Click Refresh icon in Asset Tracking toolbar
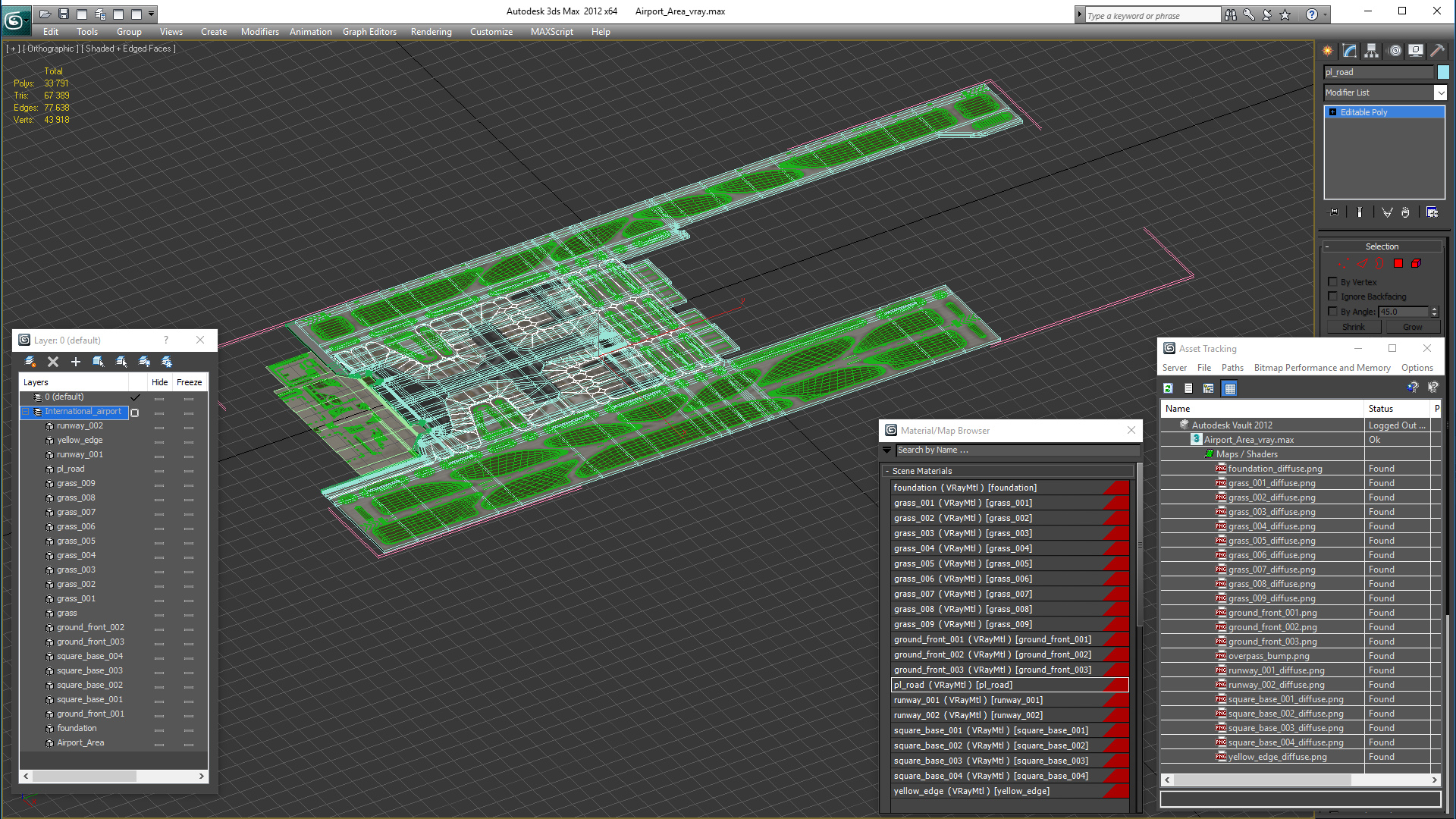 tap(1168, 388)
